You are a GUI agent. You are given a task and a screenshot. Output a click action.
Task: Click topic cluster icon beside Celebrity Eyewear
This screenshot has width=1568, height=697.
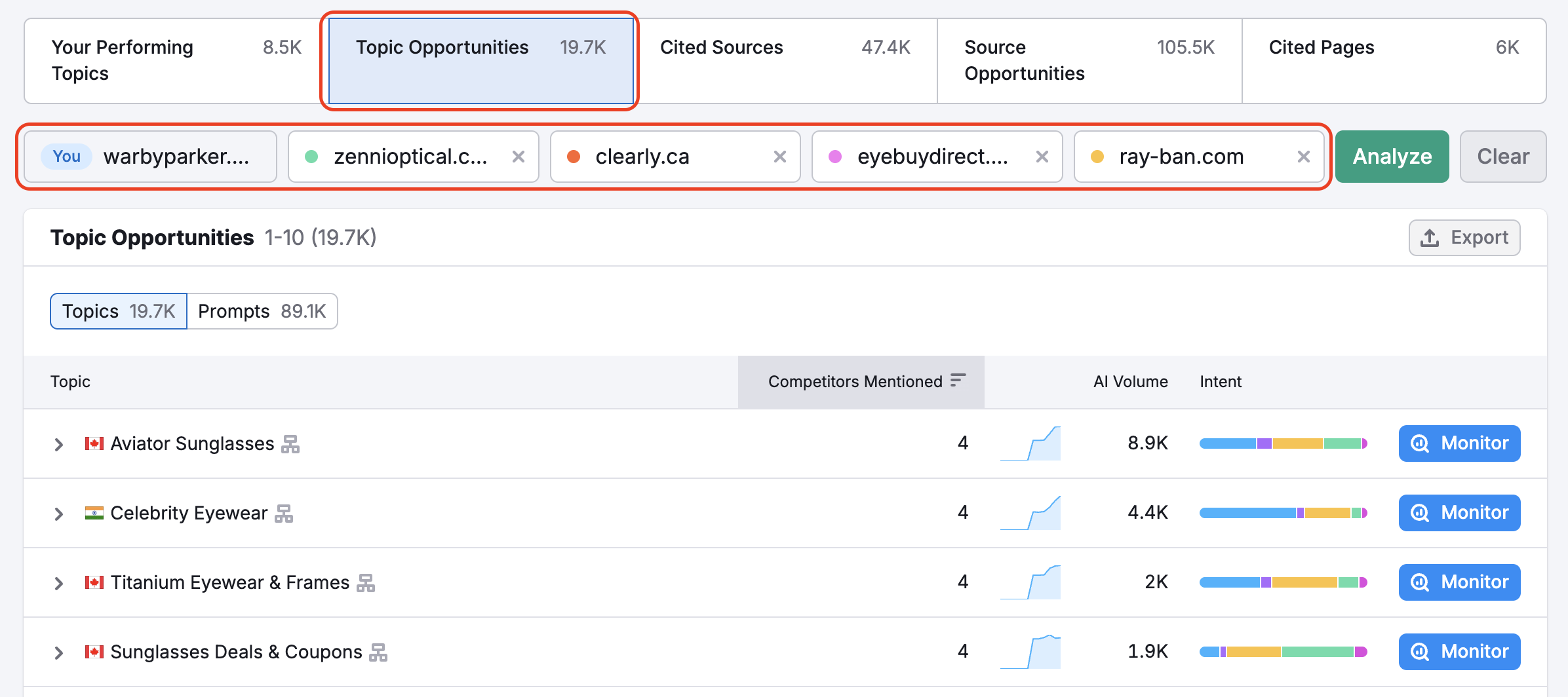tap(284, 514)
